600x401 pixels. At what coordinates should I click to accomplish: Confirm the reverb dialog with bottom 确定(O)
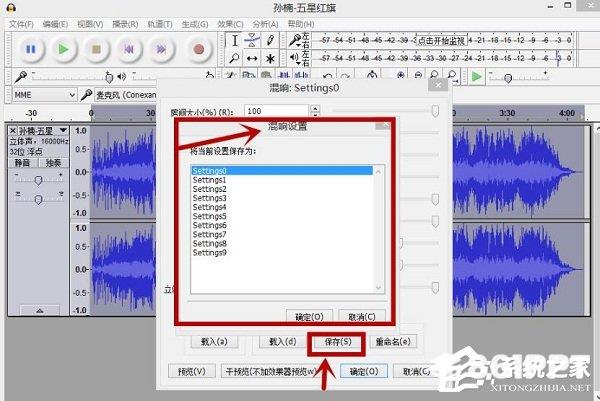[x=364, y=371]
